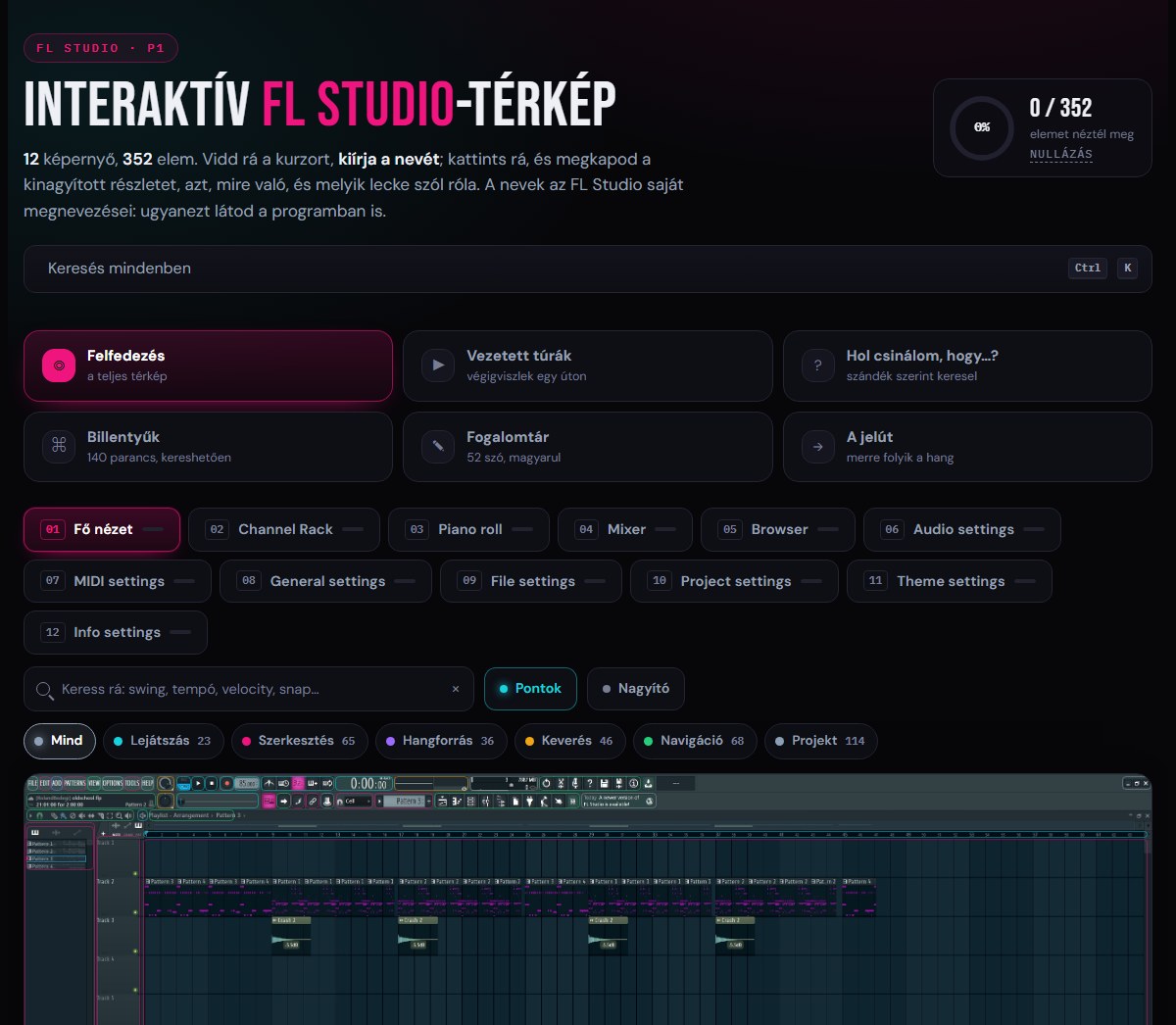Open the A jelút signal flow card
The width and height of the screenshot is (1176, 1025).
[x=967, y=447]
